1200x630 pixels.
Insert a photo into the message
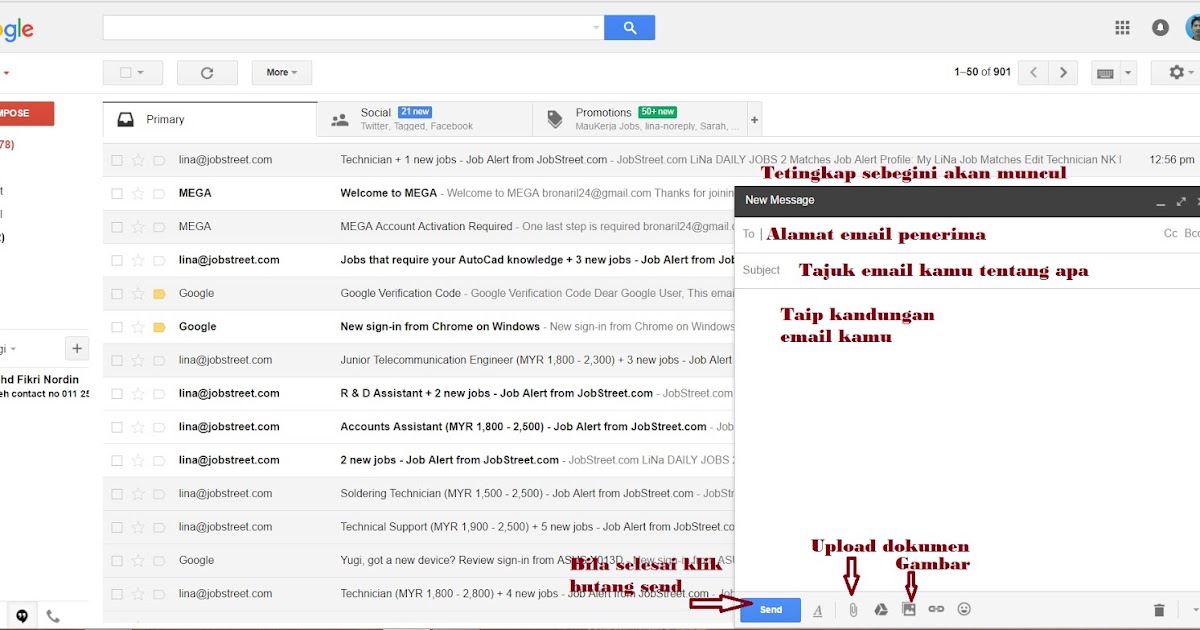(909, 609)
